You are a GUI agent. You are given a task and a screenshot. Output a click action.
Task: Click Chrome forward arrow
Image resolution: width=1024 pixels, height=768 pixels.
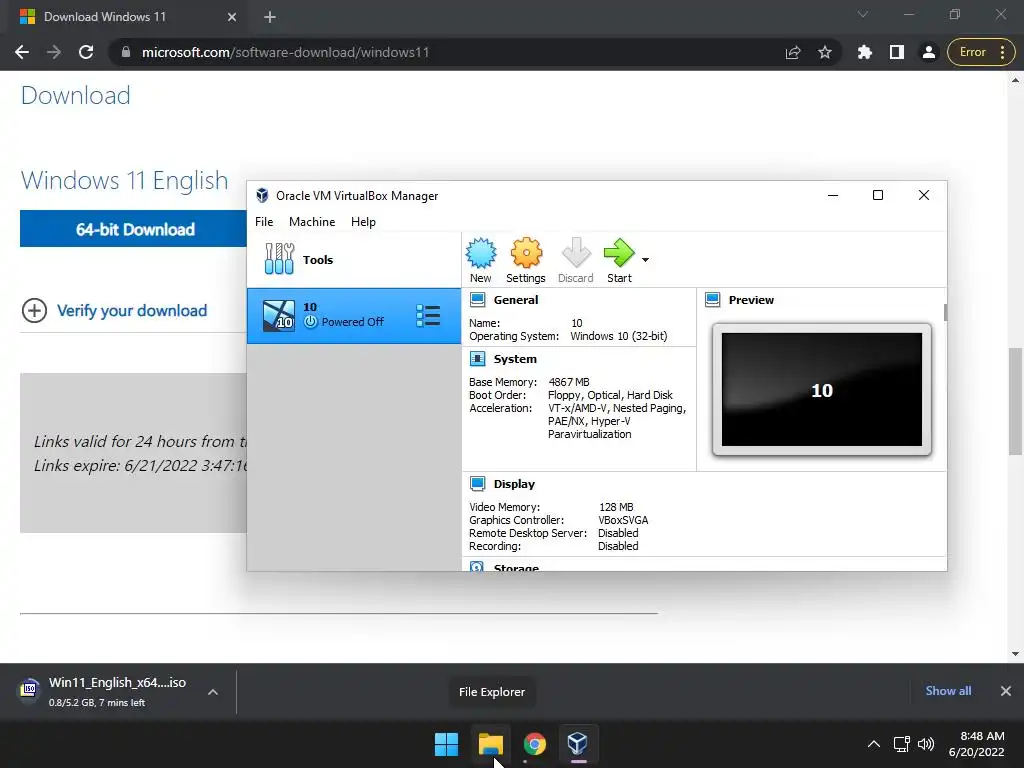tap(54, 52)
